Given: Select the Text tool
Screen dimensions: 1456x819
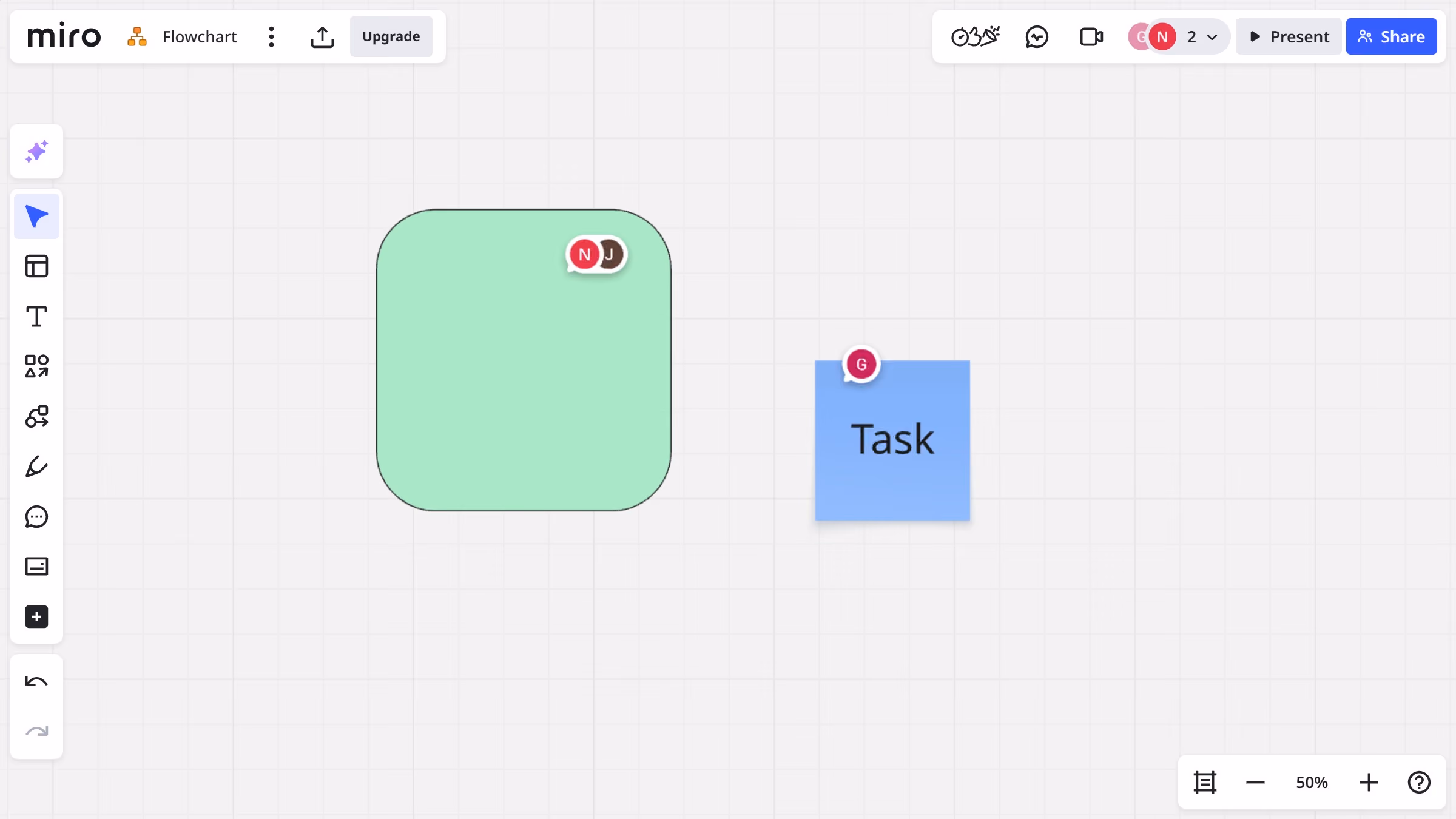Looking at the screenshot, I should [36, 316].
